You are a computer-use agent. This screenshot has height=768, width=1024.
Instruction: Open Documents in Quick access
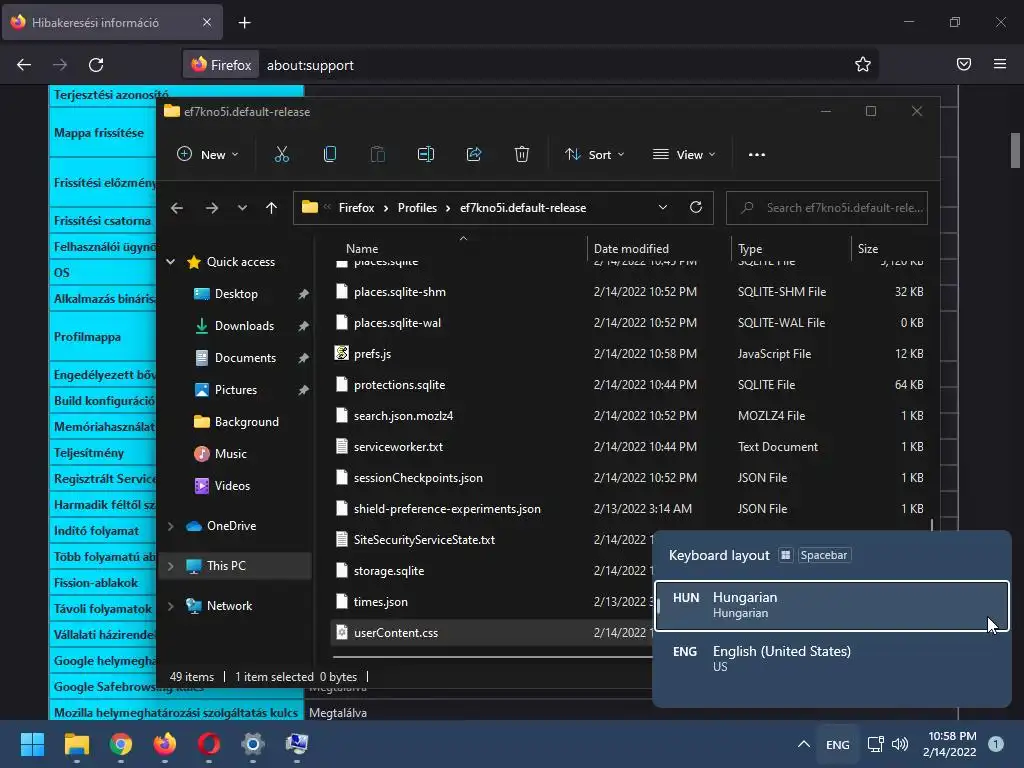point(245,358)
